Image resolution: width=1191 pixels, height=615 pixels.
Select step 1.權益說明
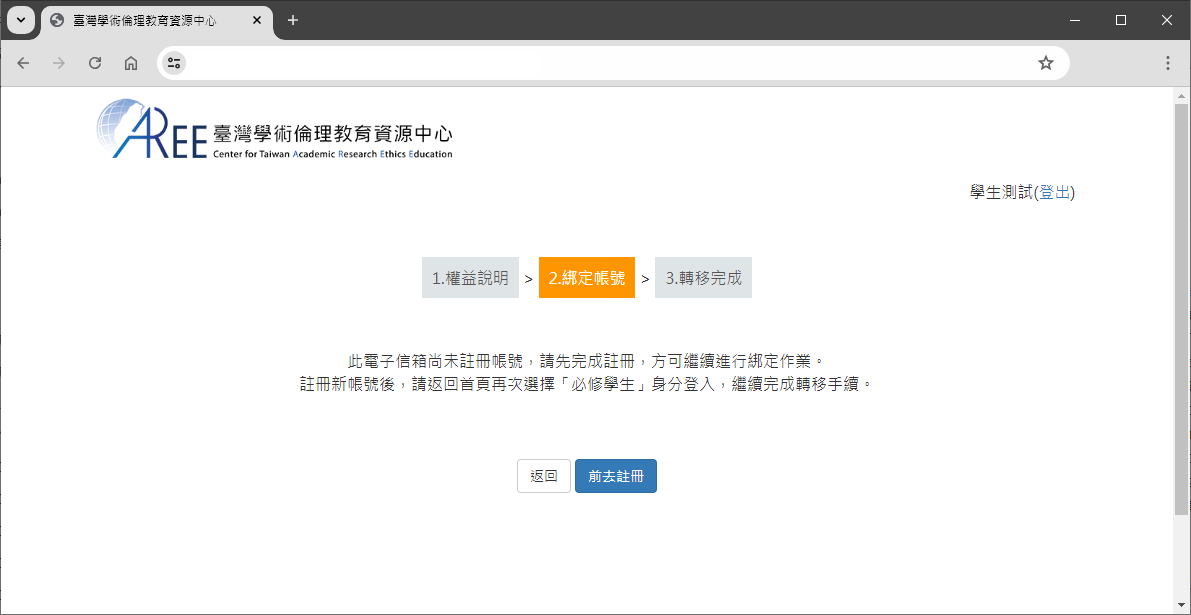470,278
